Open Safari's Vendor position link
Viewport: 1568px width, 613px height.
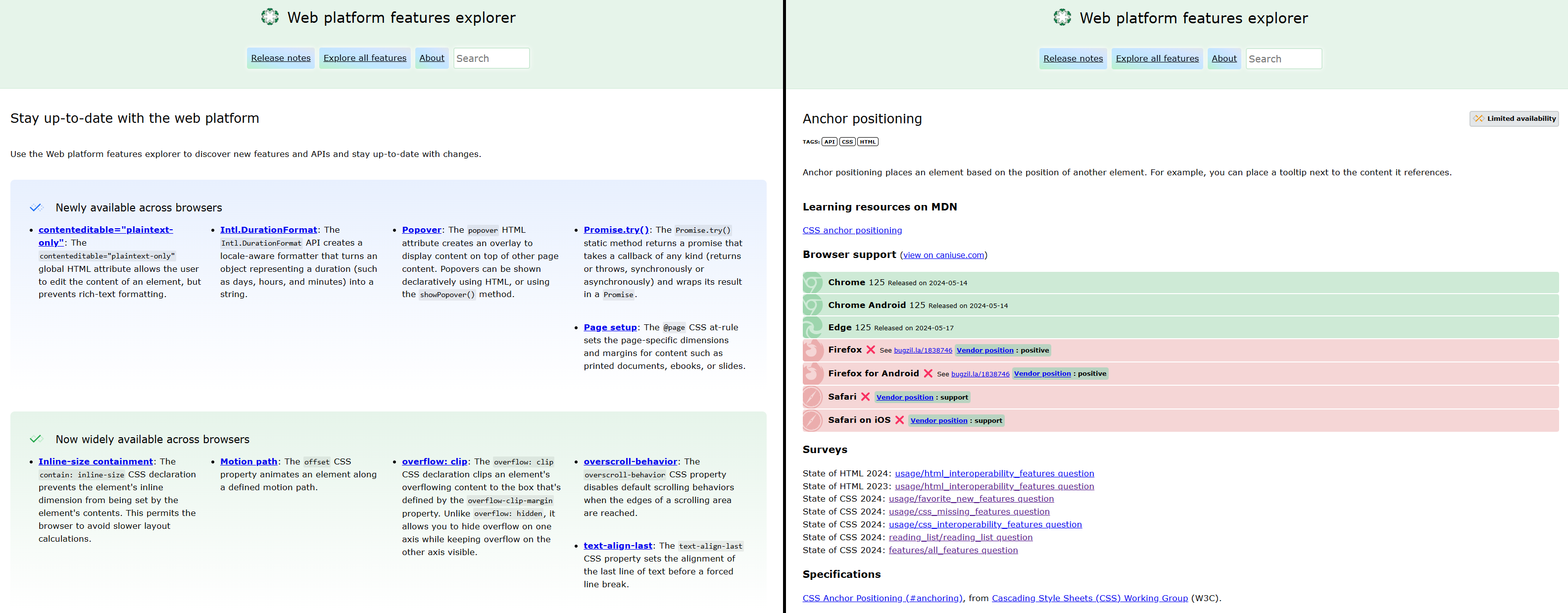[905, 397]
